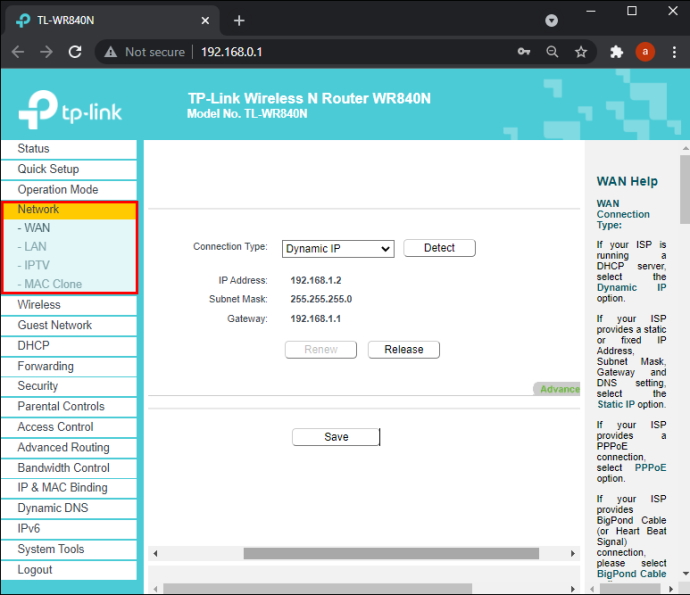This screenshot has width=690, height=595.
Task: Open Access Control
Action: [x=69, y=427]
